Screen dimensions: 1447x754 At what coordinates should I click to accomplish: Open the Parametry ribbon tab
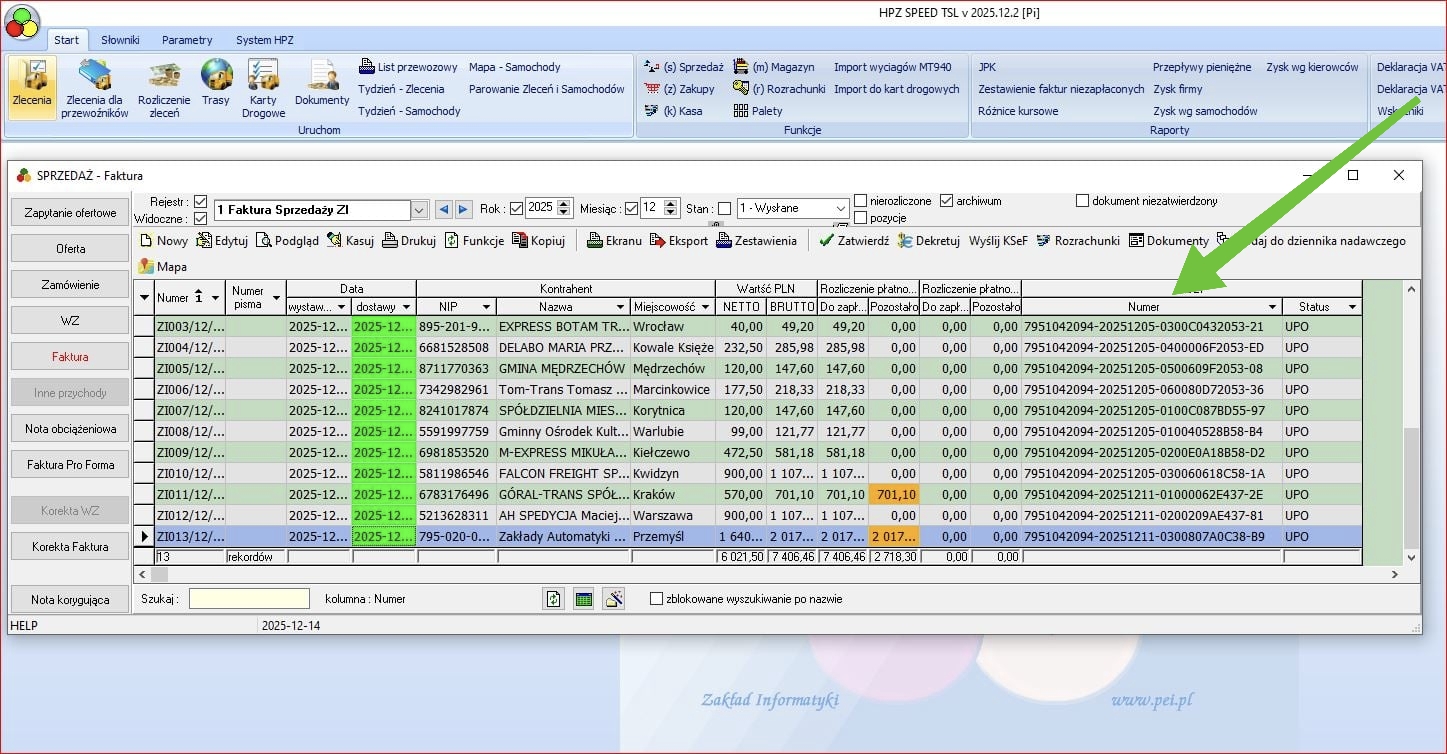click(187, 40)
